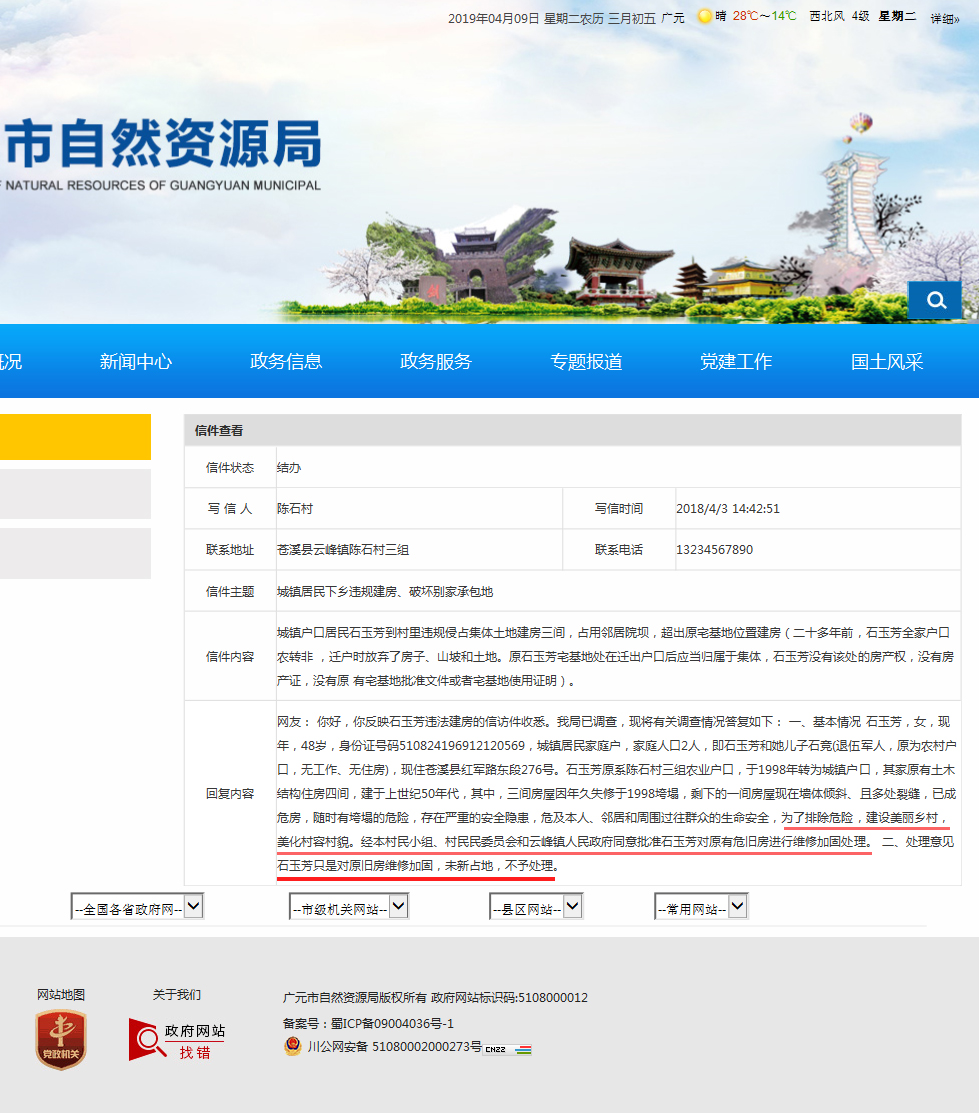Open the 国土风采 menu item

pyautogui.click(x=887, y=362)
